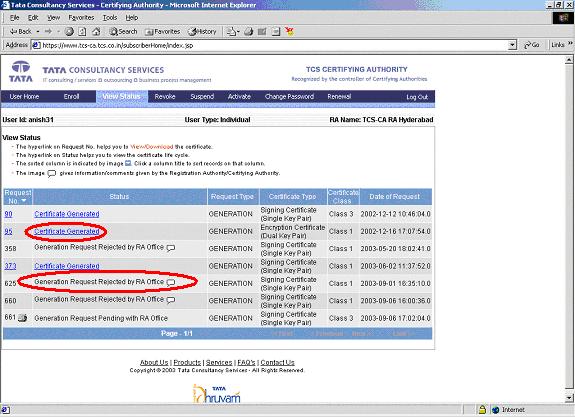Open request number 90 link
Screen dimensions: 575x418
click(8, 214)
